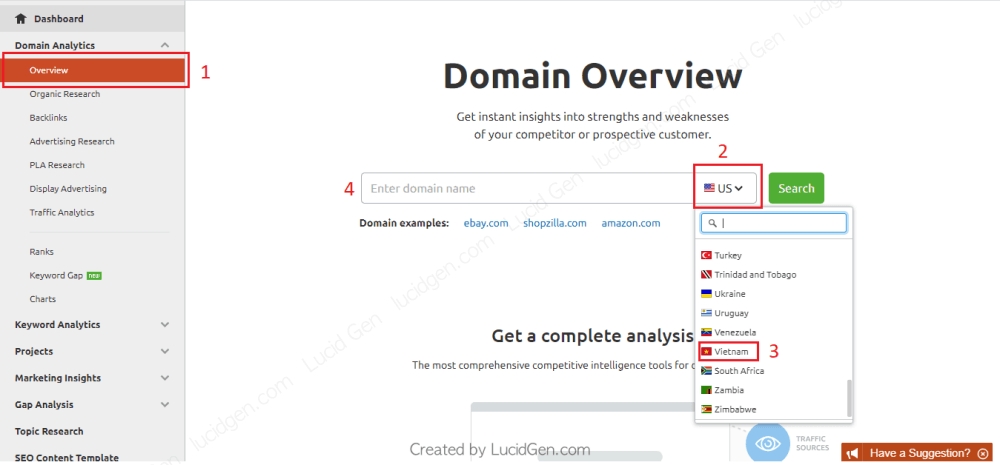Open PLA Research
Viewport: 1000px width, 465px height.
click(x=57, y=165)
